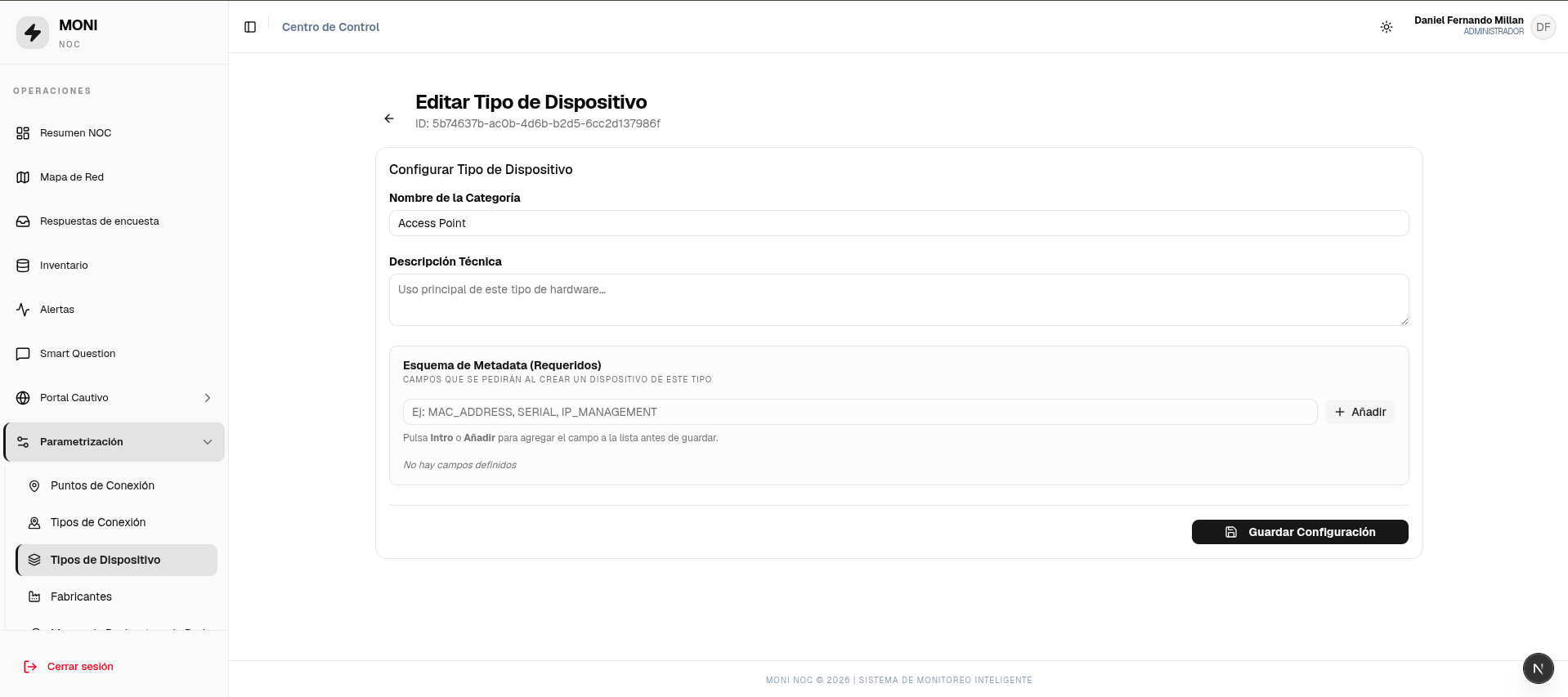Click the Smart Question chat icon

(x=23, y=354)
